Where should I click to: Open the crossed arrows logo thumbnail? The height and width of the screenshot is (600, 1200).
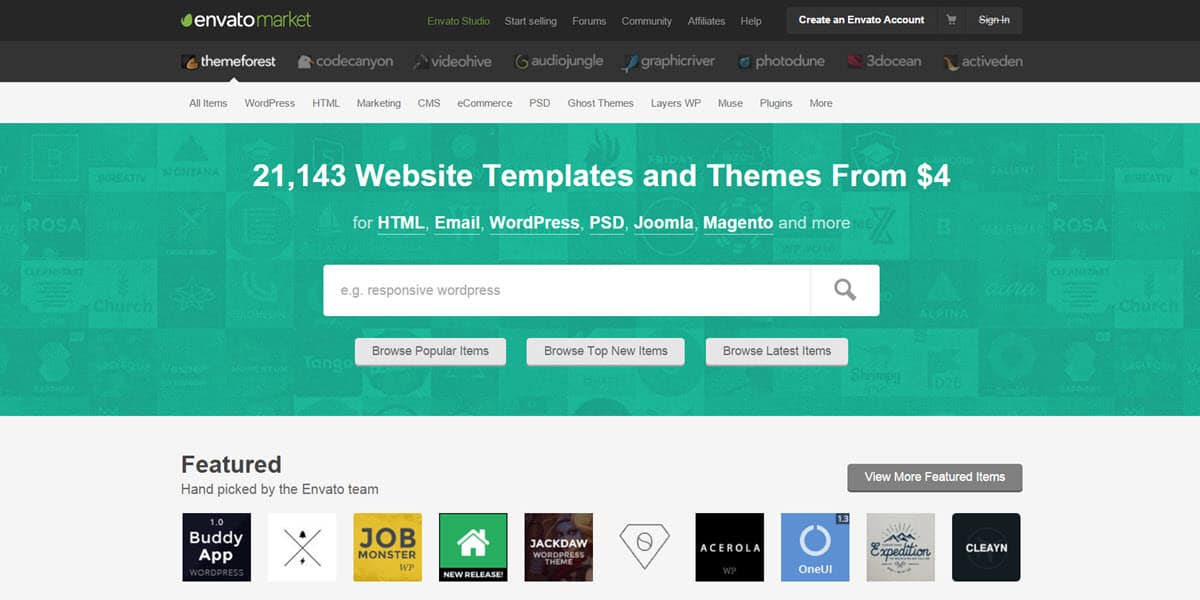[x=302, y=547]
